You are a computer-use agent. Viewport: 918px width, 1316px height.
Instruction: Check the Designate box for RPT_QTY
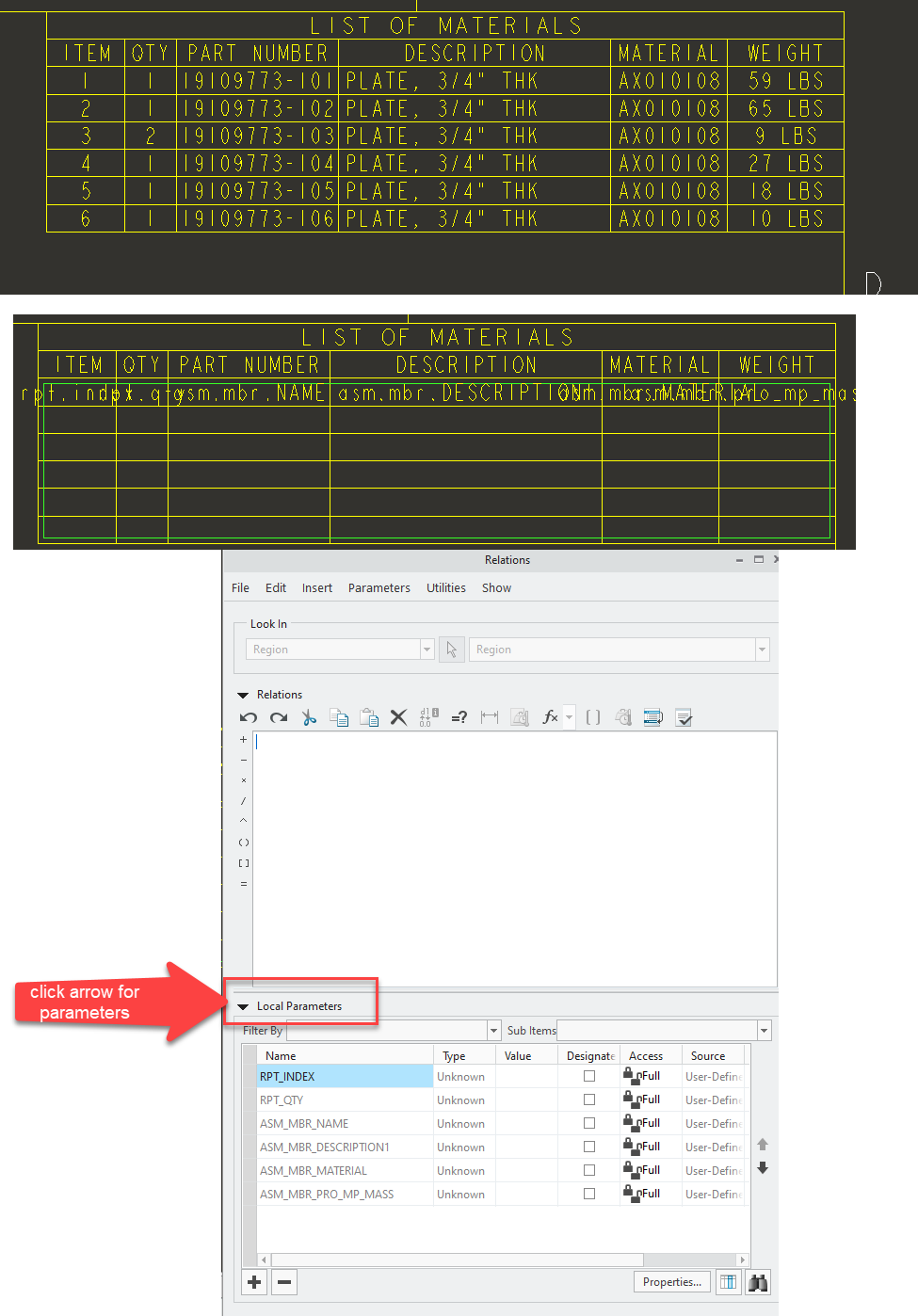coord(588,1099)
